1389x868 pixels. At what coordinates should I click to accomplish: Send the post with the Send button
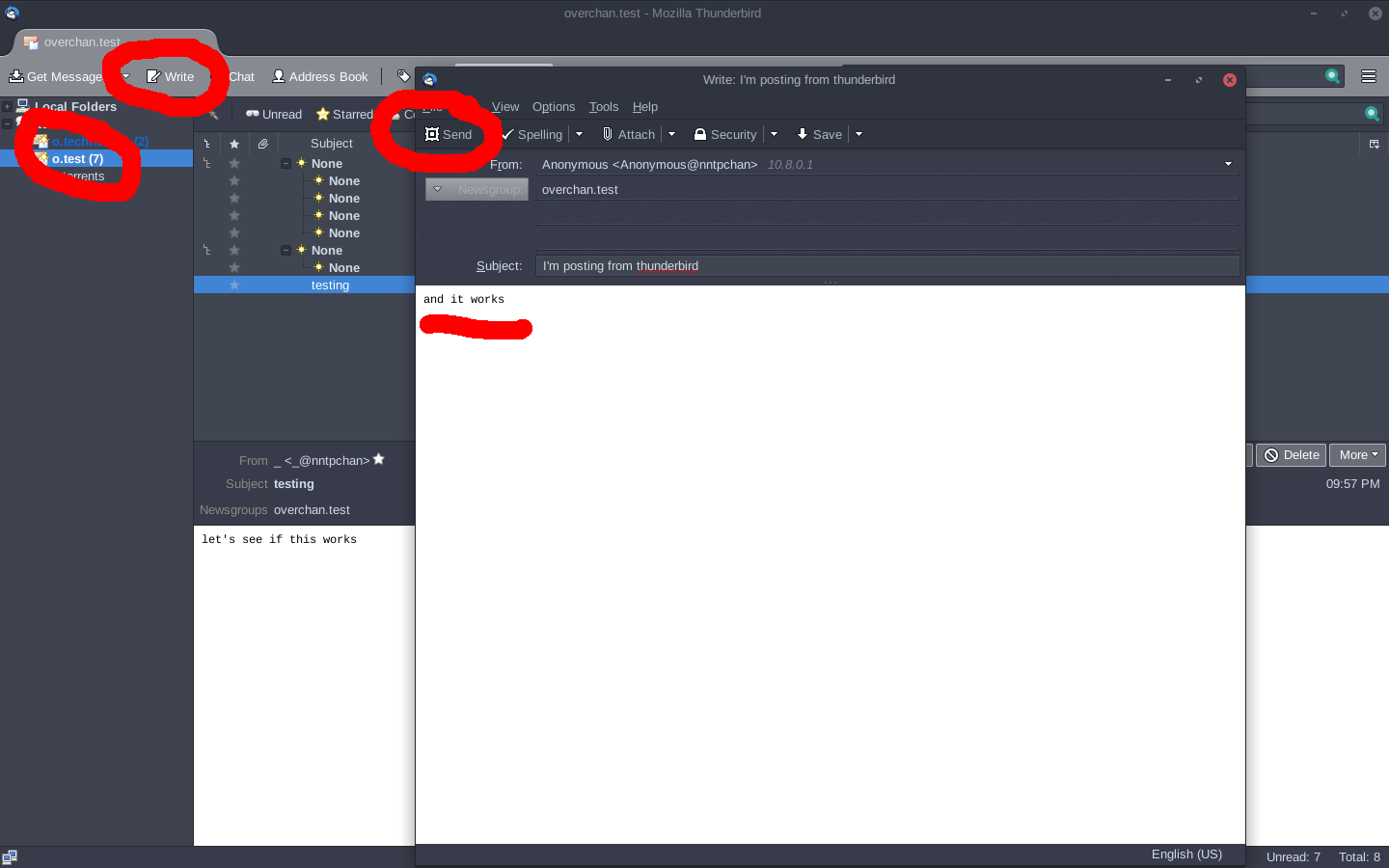click(x=449, y=134)
